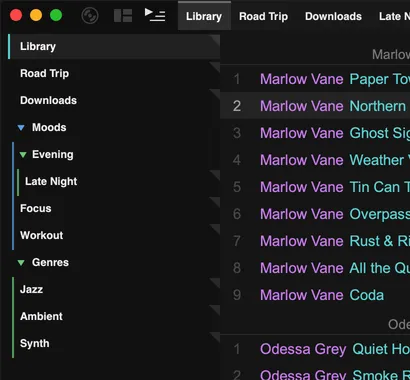Select Library in the sidebar
Image resolution: width=410 pixels, height=380 pixels.
114,47
